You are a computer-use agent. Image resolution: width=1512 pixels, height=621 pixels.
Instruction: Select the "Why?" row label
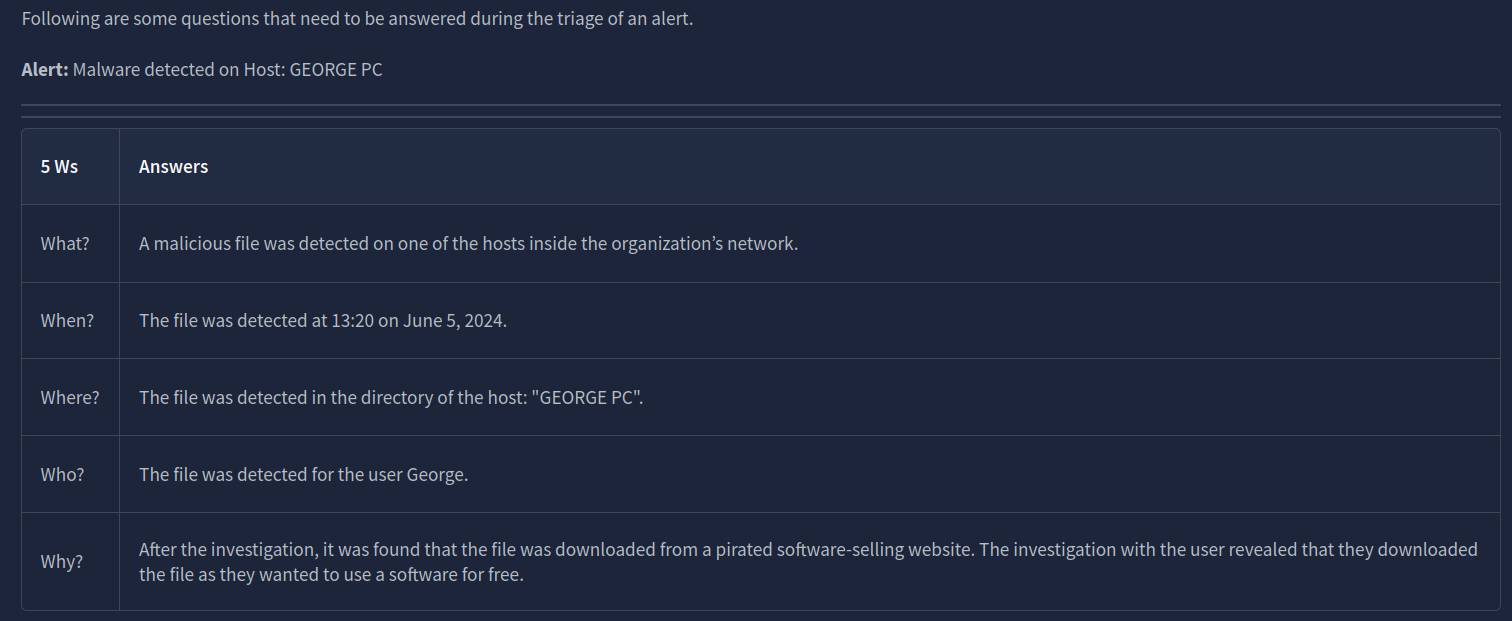[62, 562]
